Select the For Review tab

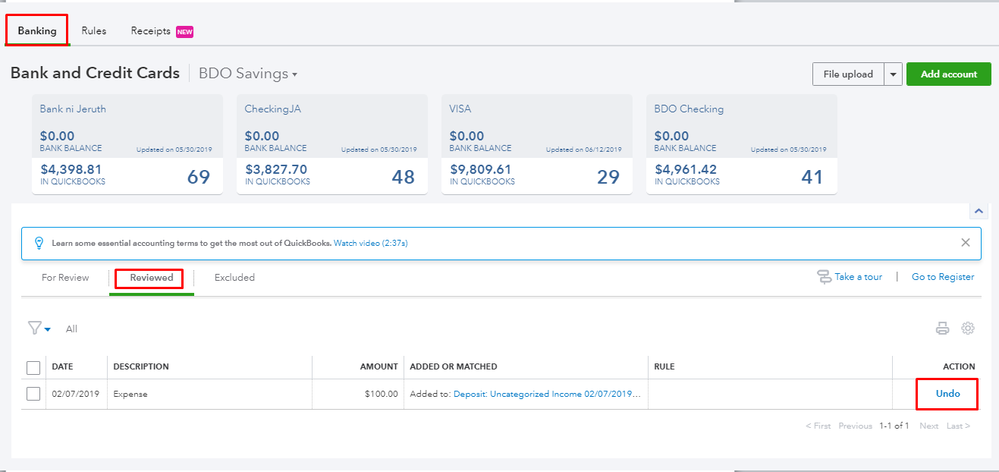[x=65, y=277]
